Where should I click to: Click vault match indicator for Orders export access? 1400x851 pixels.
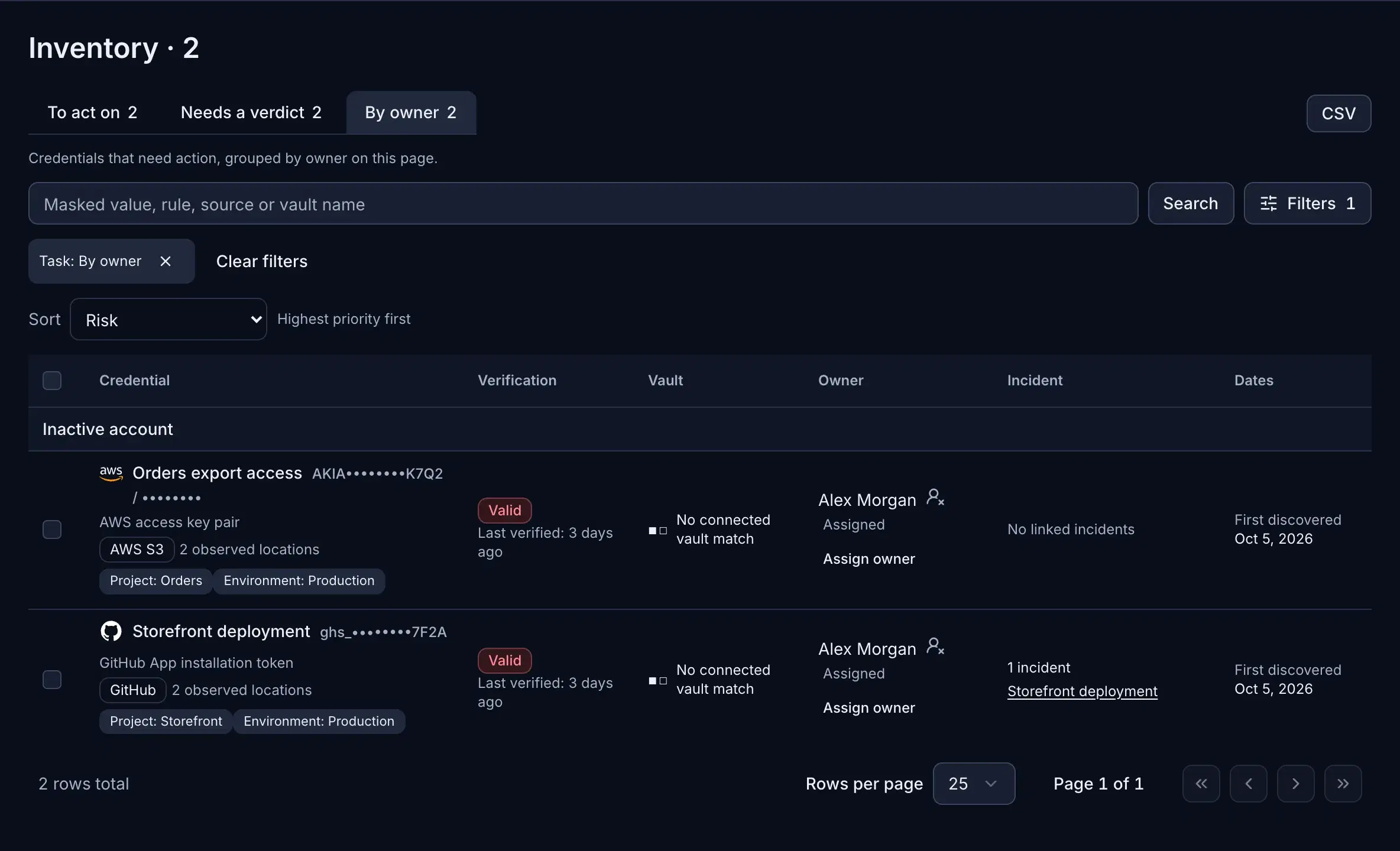pos(658,531)
